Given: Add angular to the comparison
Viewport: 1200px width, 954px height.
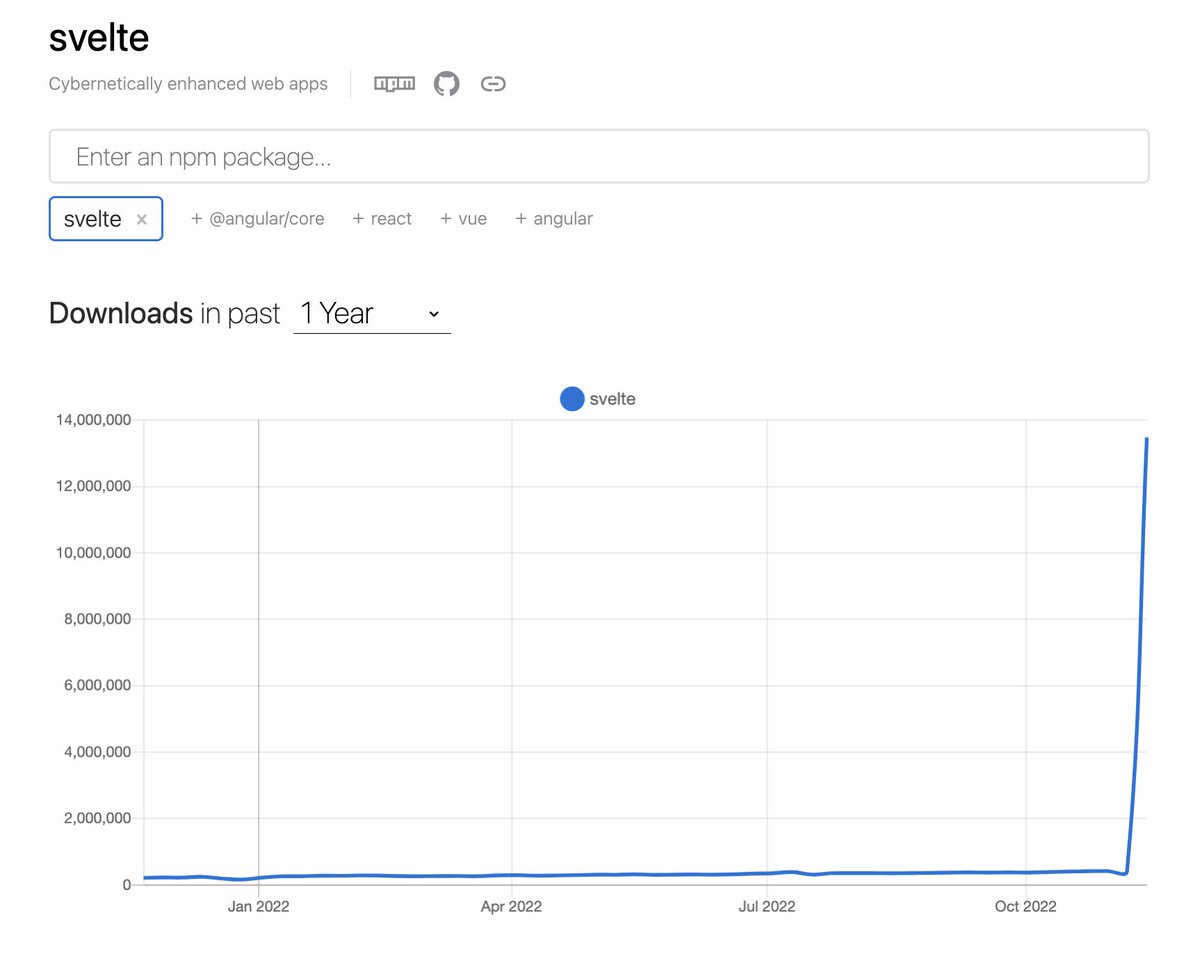Looking at the screenshot, I should (554, 219).
